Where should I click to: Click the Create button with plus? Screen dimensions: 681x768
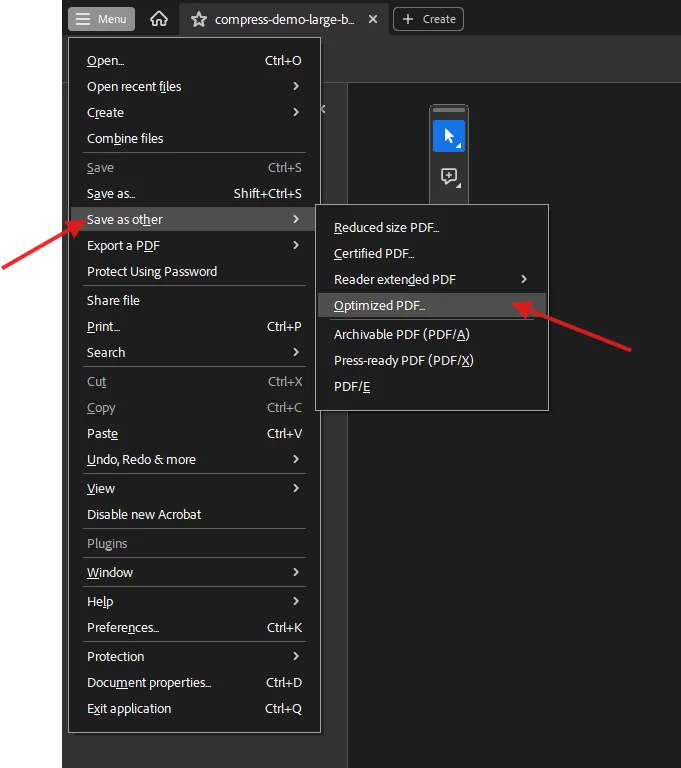428,19
